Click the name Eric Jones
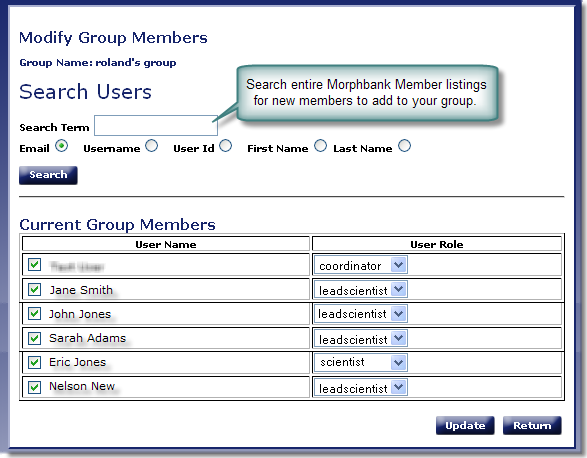 point(77,362)
